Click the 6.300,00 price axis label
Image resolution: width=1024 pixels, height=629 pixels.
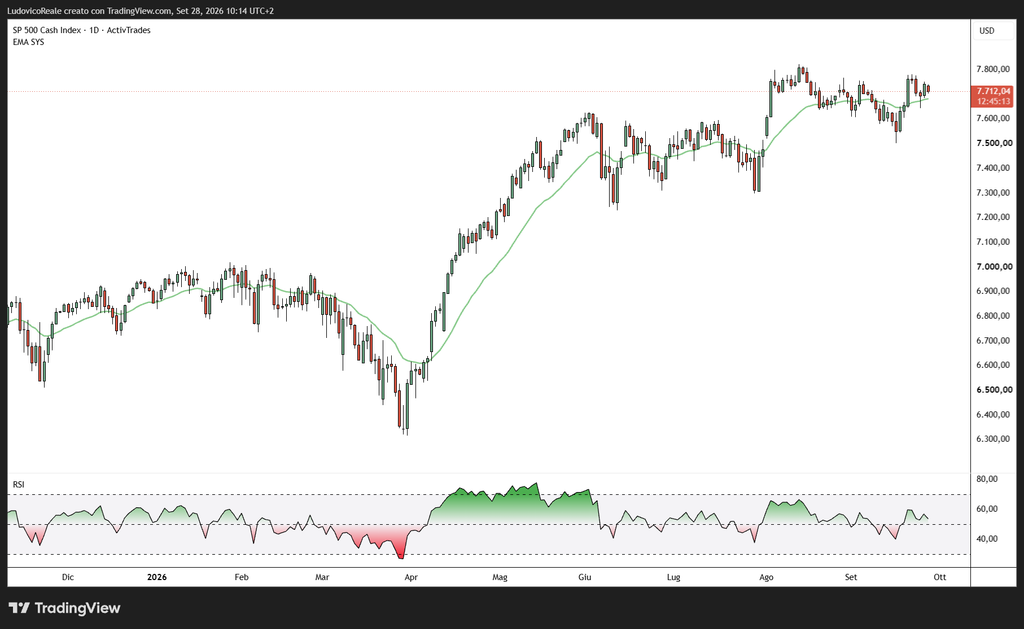(x=994, y=439)
